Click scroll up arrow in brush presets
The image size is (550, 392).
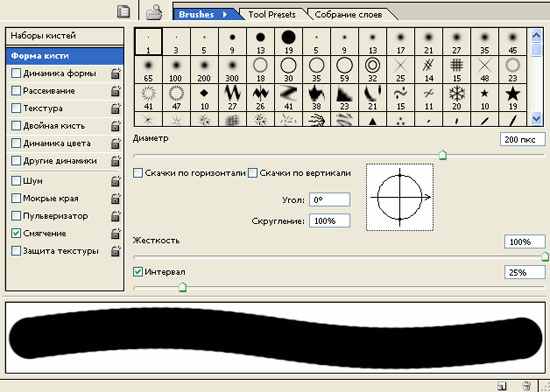pos(536,35)
